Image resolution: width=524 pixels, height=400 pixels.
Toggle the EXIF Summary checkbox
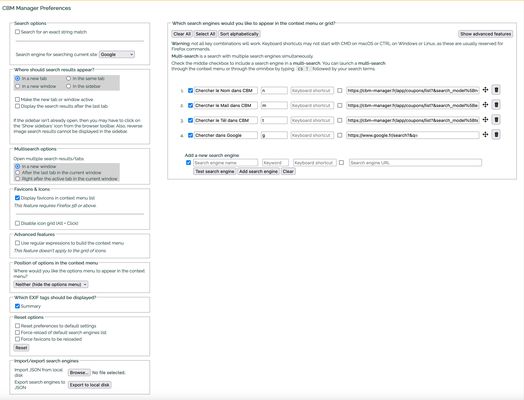pyautogui.click(x=17, y=306)
